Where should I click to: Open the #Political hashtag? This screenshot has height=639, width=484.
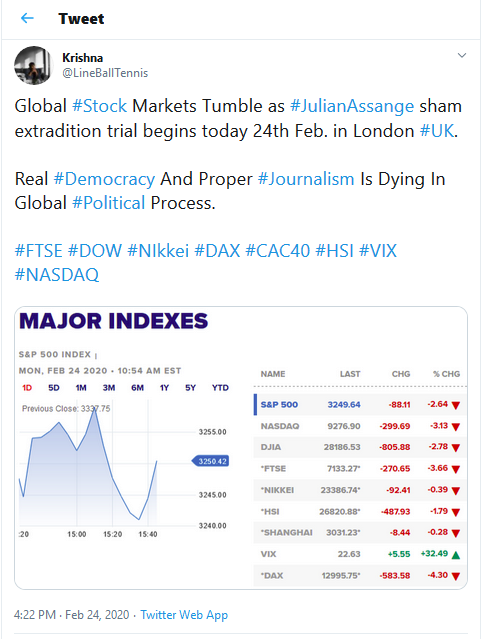pos(108,203)
